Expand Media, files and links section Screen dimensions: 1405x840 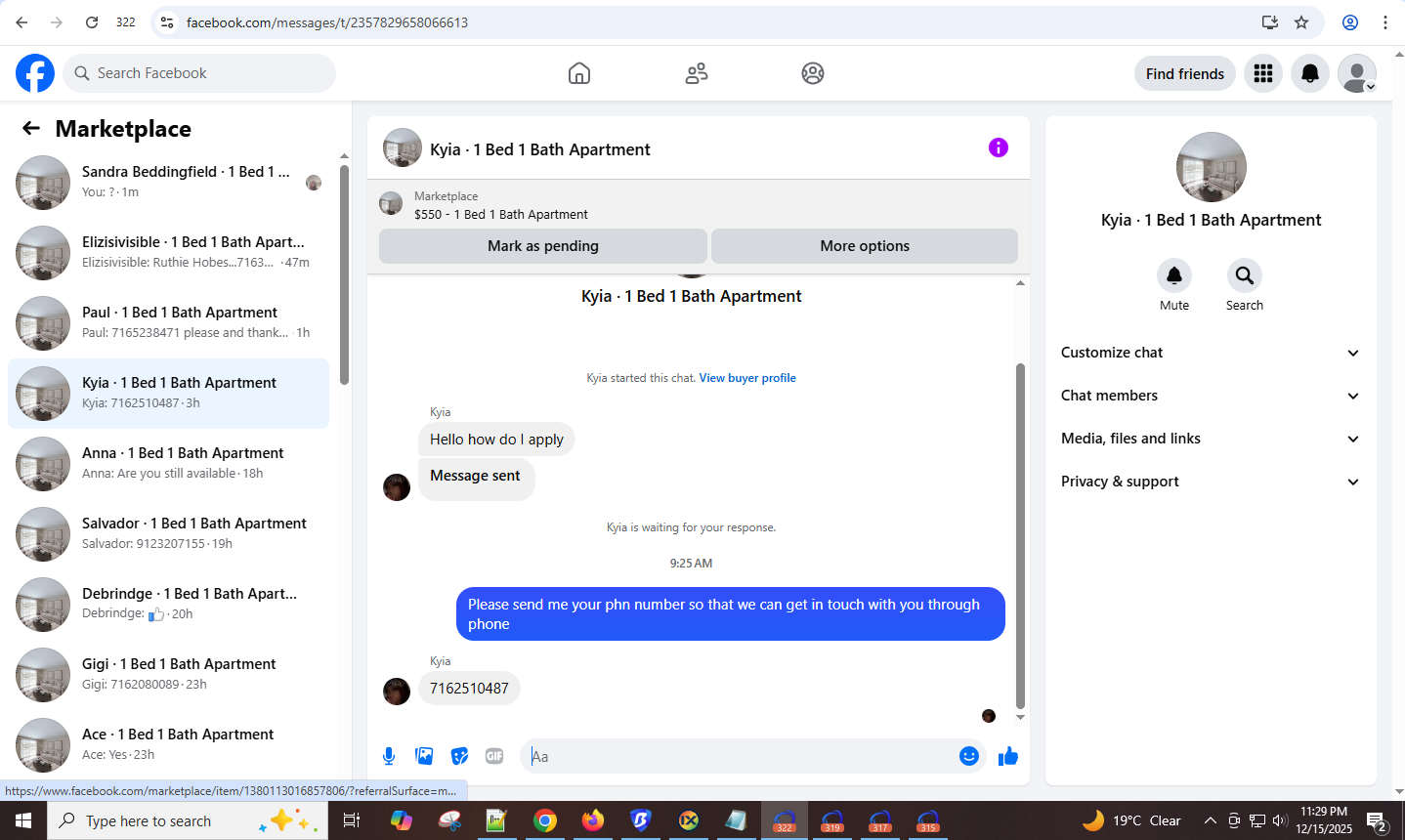click(x=1211, y=439)
